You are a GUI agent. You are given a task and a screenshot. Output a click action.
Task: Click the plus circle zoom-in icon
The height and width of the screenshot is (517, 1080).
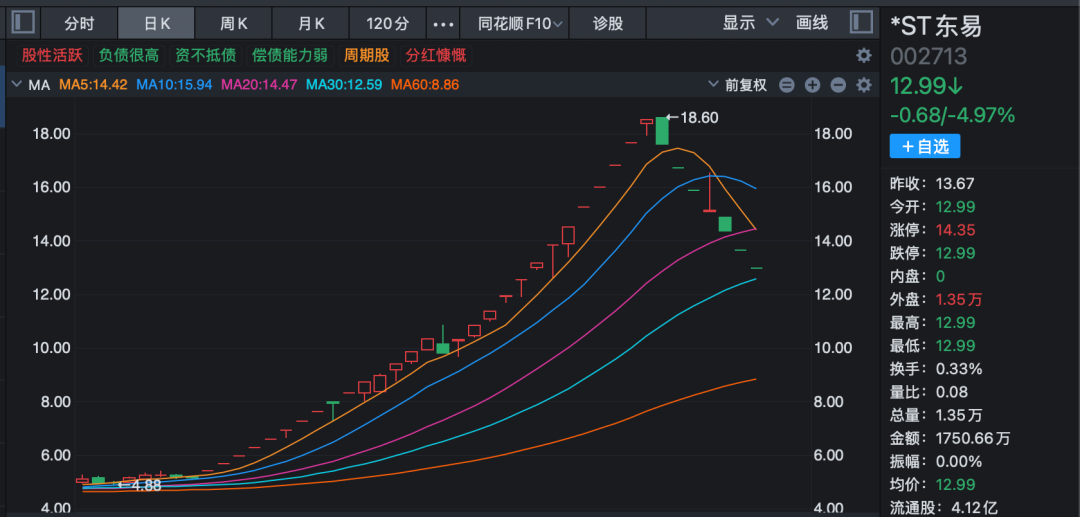coord(813,85)
